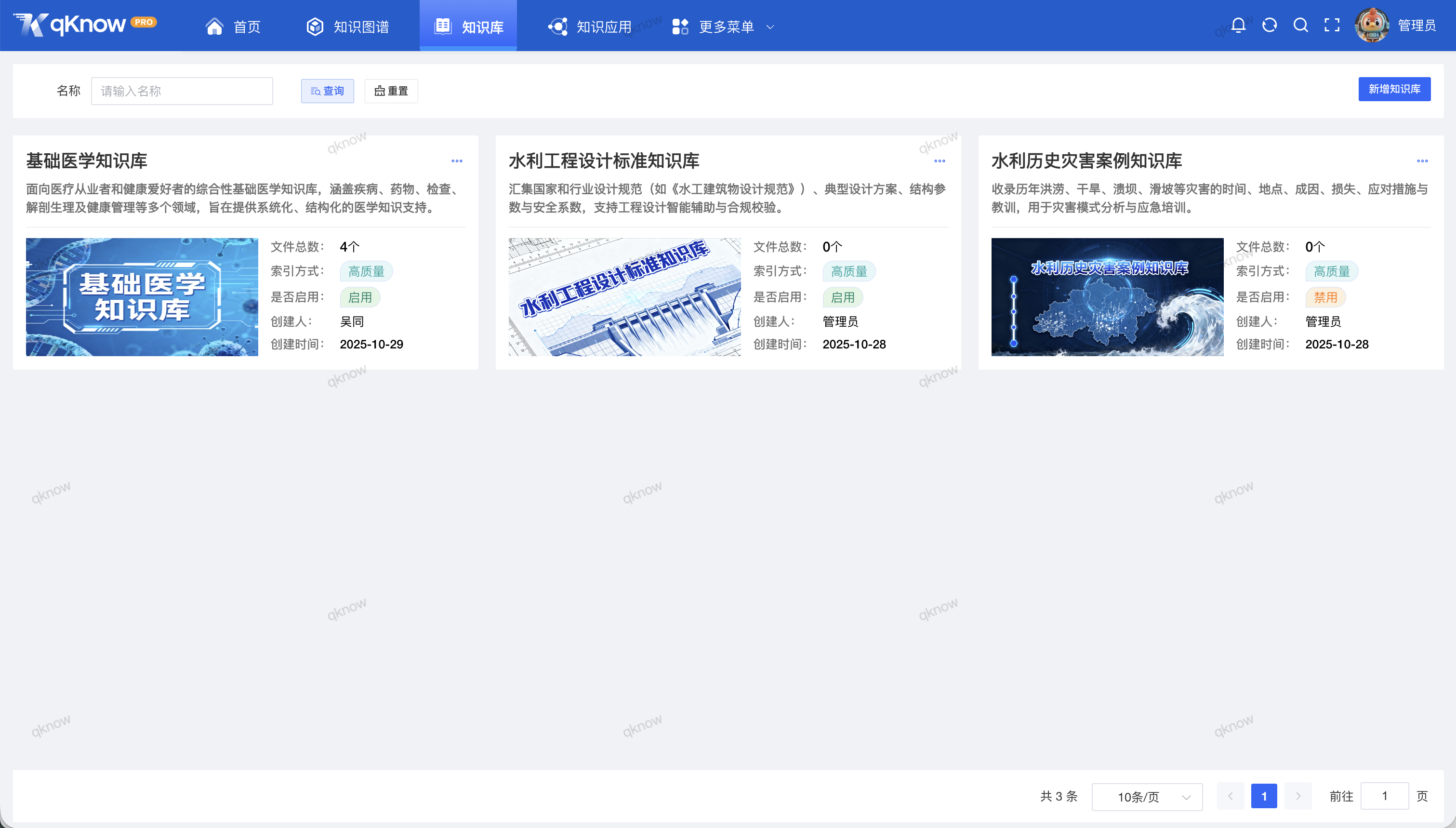Open the notification bell icon
The width and height of the screenshot is (1456, 828).
tap(1238, 25)
